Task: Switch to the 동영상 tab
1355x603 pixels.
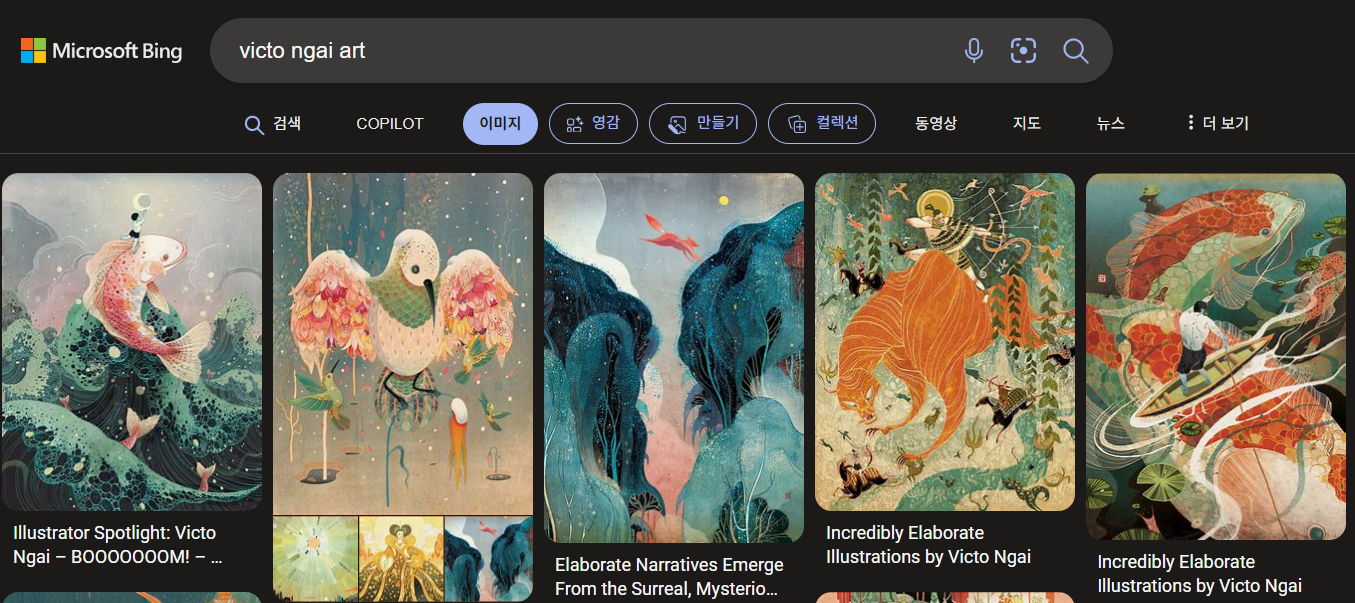Action: (x=936, y=124)
